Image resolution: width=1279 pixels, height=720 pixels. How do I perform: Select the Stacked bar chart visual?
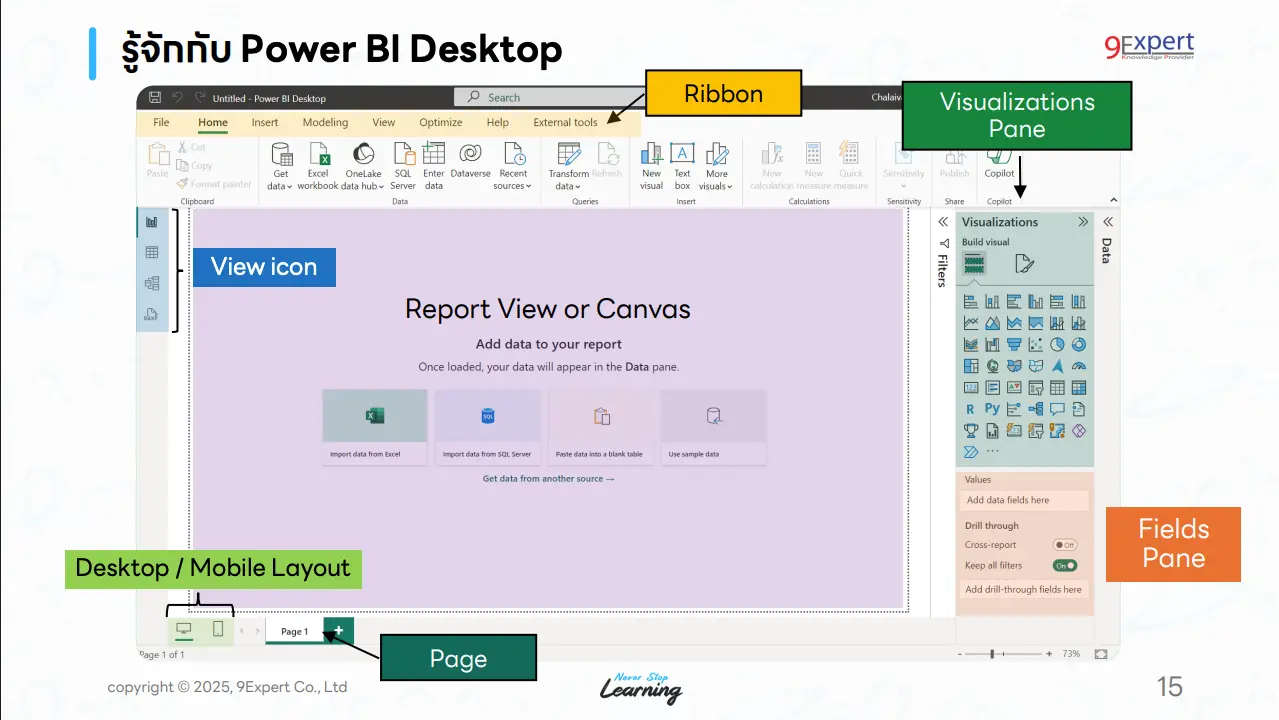(x=971, y=301)
